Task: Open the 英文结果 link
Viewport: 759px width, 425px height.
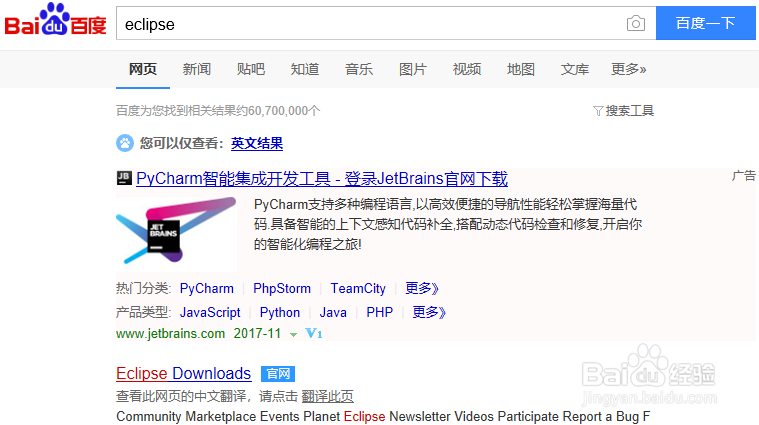Action: [257, 143]
